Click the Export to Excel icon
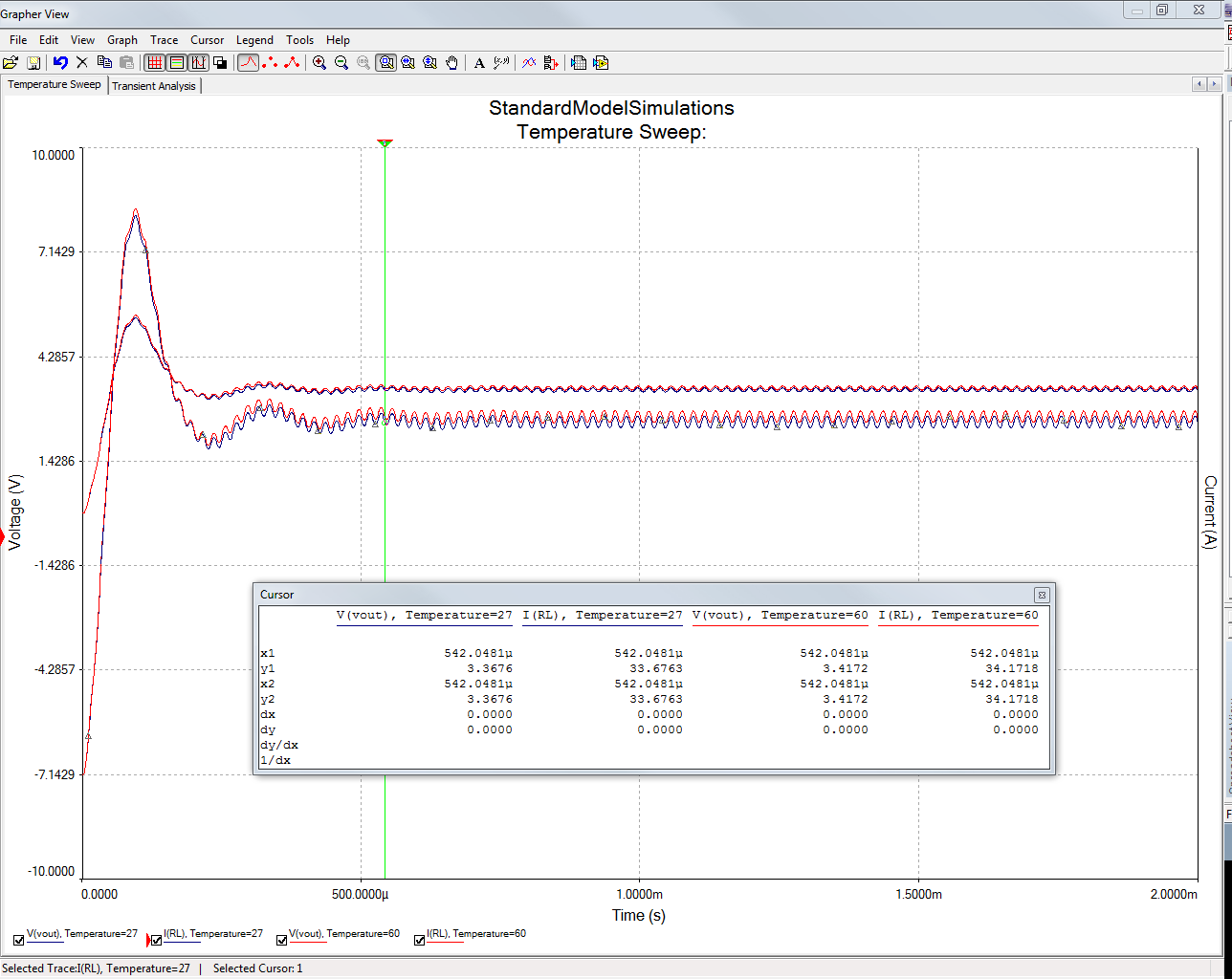 pos(579,63)
